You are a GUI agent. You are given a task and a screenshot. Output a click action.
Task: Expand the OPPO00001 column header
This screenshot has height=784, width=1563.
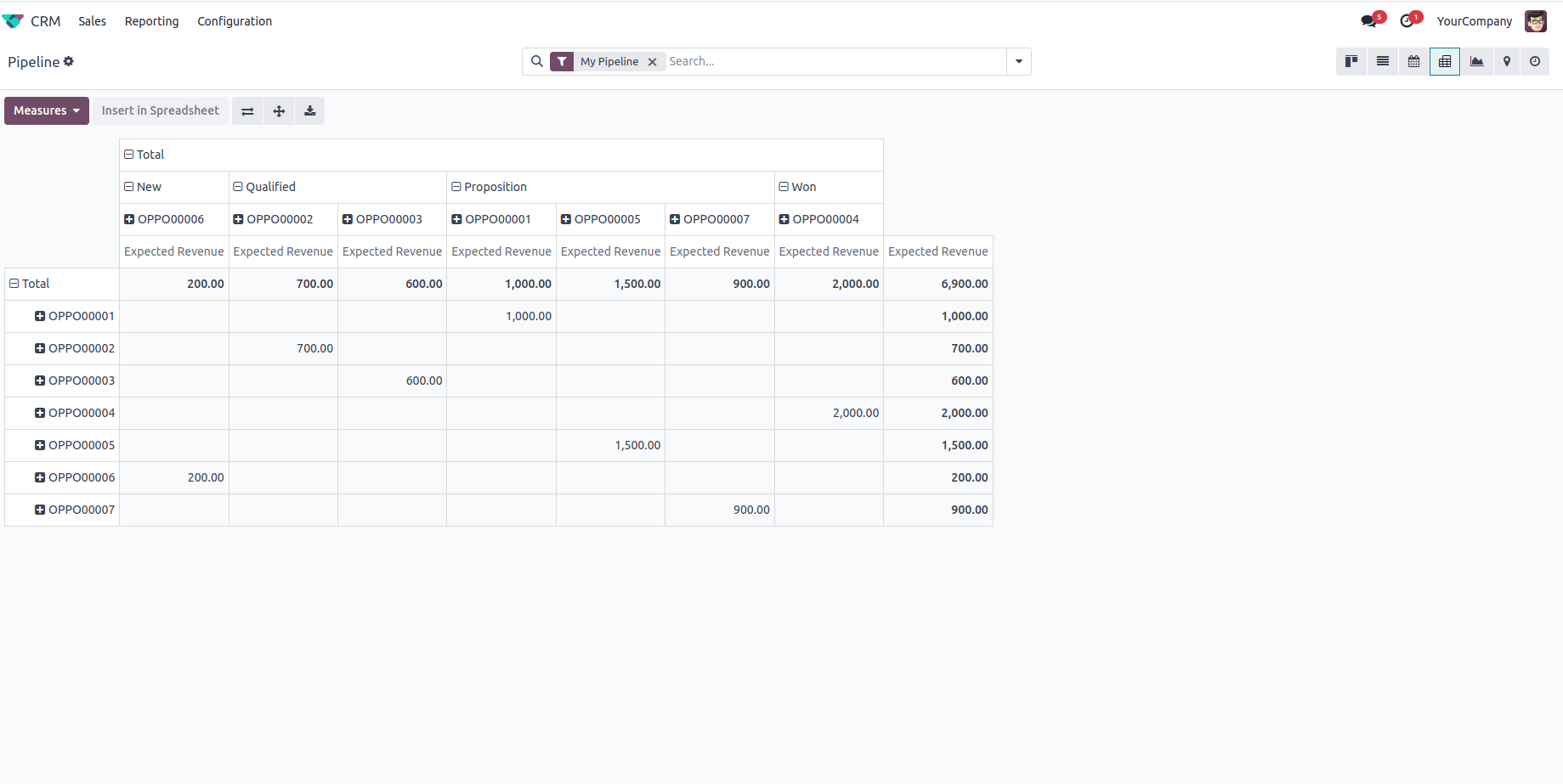[501, 219]
